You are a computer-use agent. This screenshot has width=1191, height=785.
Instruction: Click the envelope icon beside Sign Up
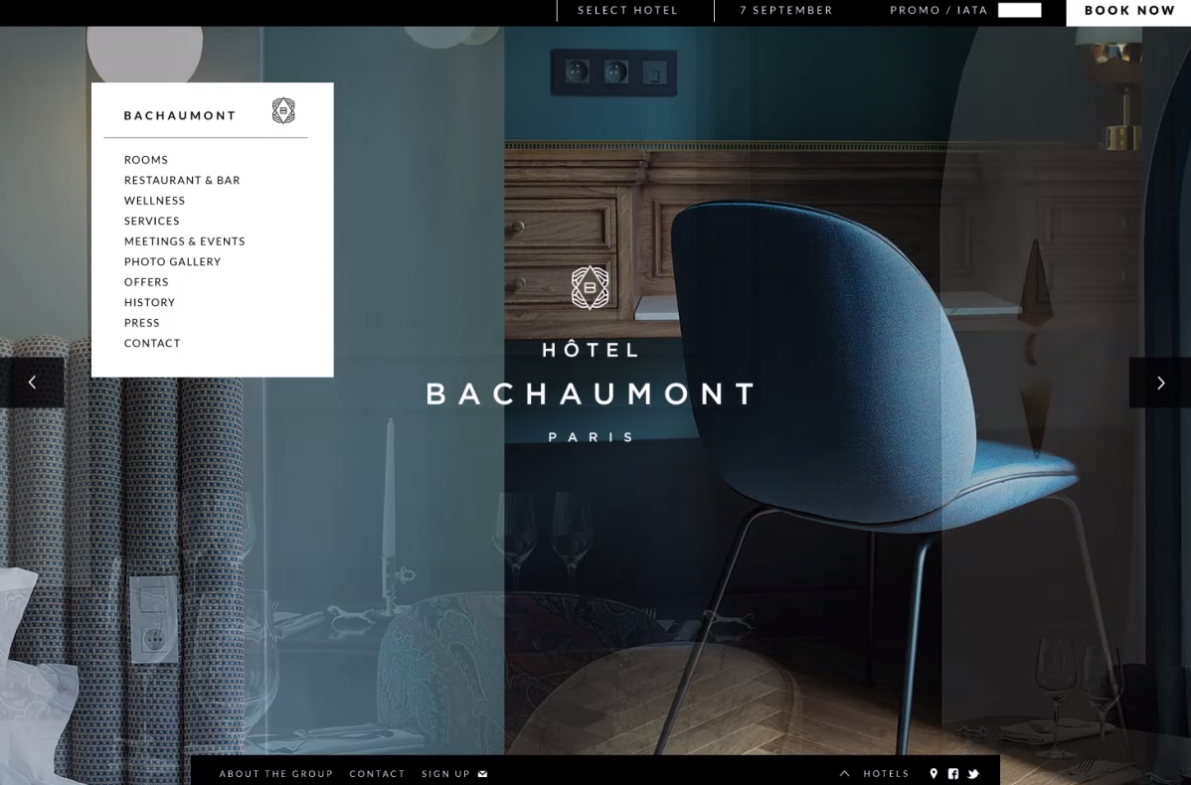[x=483, y=773]
